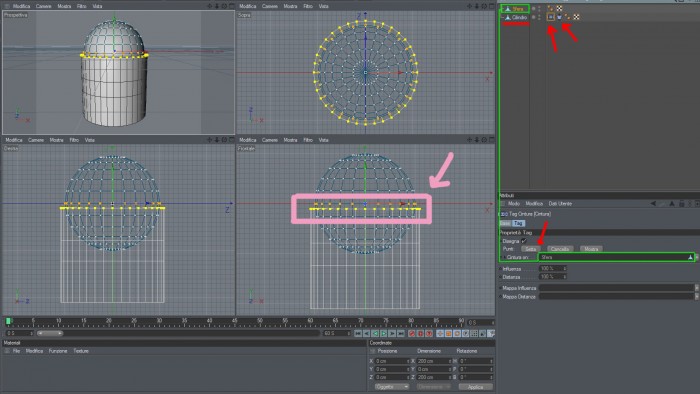Open the Dati Utente menu in Attributes
700x394 pixels.
tap(560, 203)
